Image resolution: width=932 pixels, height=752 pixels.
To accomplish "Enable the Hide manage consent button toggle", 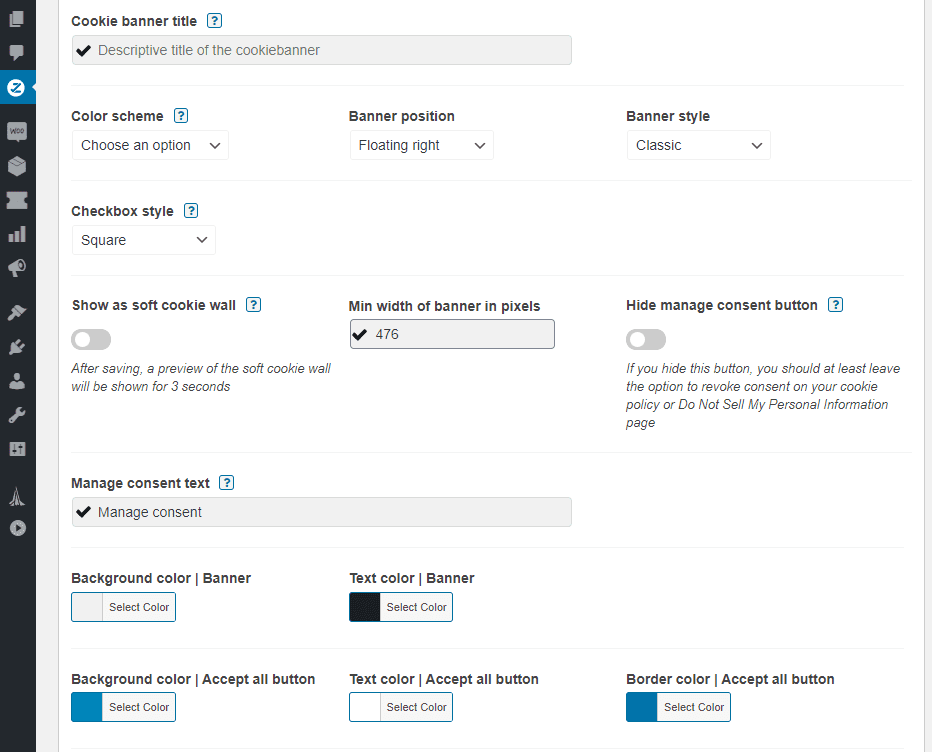I will pos(646,339).
